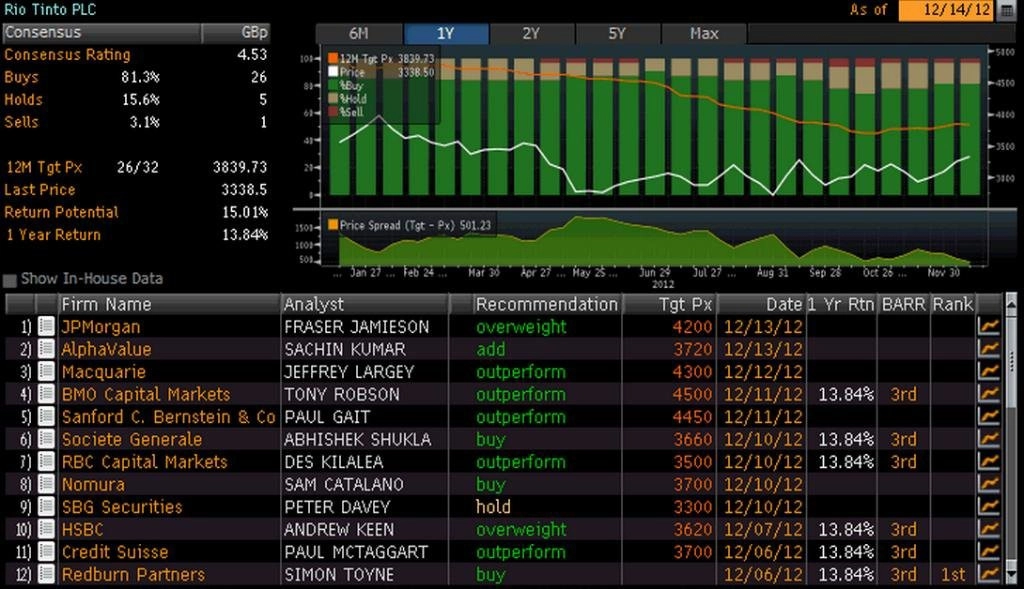Sort table by Recommendation column
Image resolution: width=1024 pixels, height=589 pixels.
(547, 304)
